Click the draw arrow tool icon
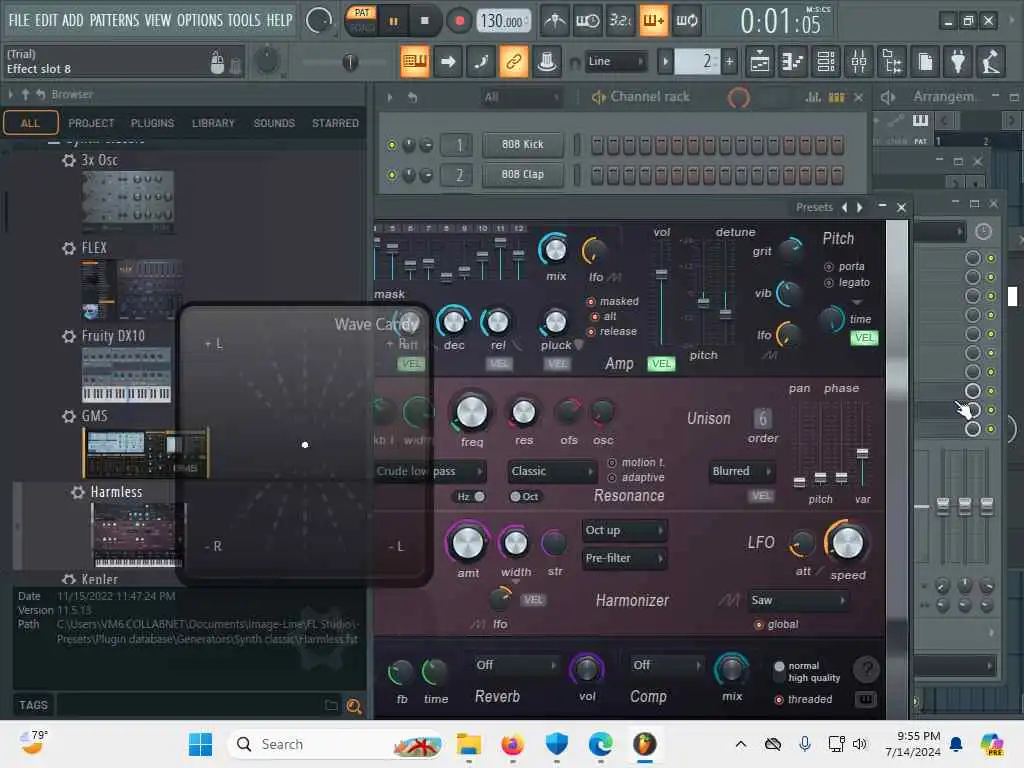Viewport: 1024px width, 768px height. click(448, 62)
